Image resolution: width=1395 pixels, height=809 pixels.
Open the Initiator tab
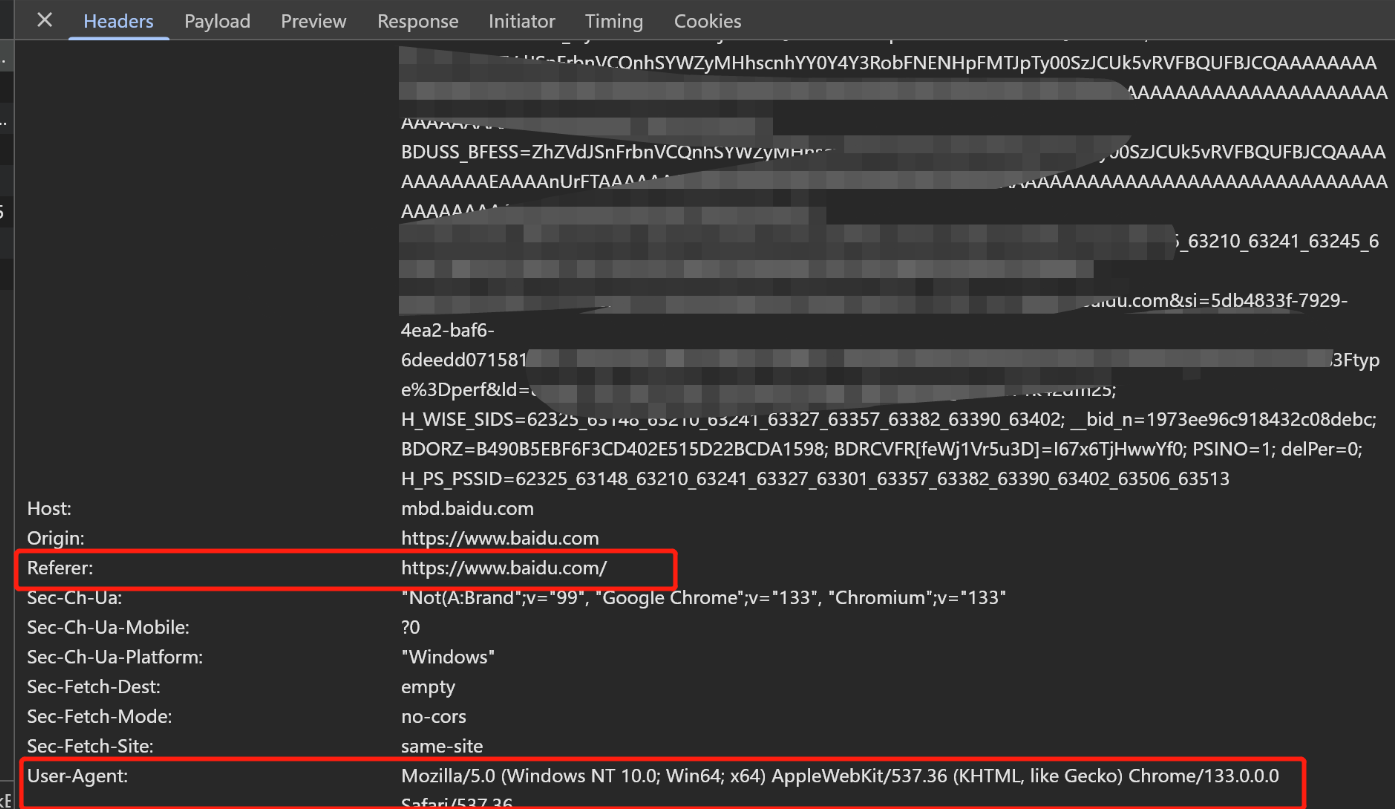pyautogui.click(x=522, y=21)
